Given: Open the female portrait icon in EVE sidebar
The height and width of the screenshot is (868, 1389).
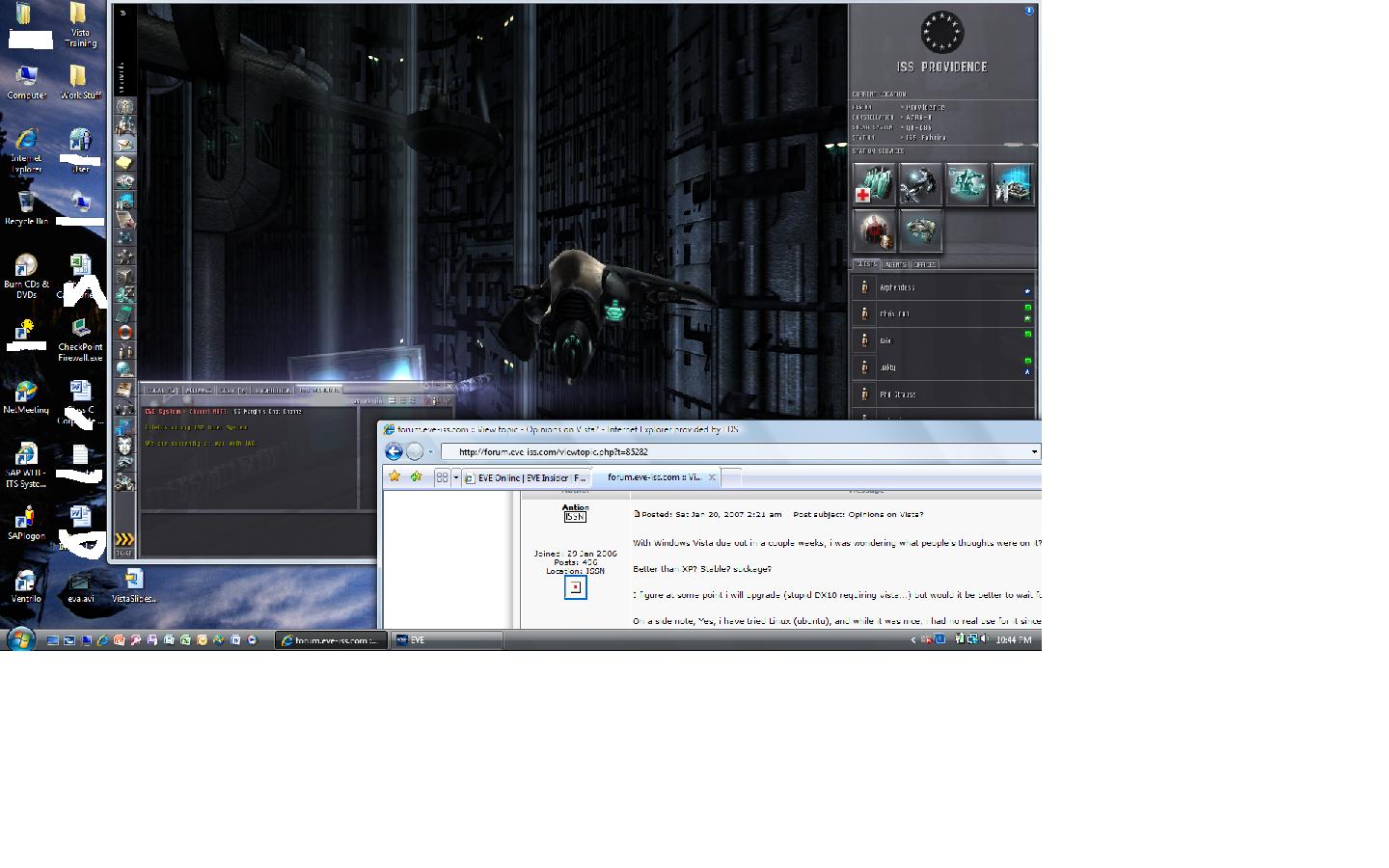Looking at the screenshot, I should tap(124, 445).
